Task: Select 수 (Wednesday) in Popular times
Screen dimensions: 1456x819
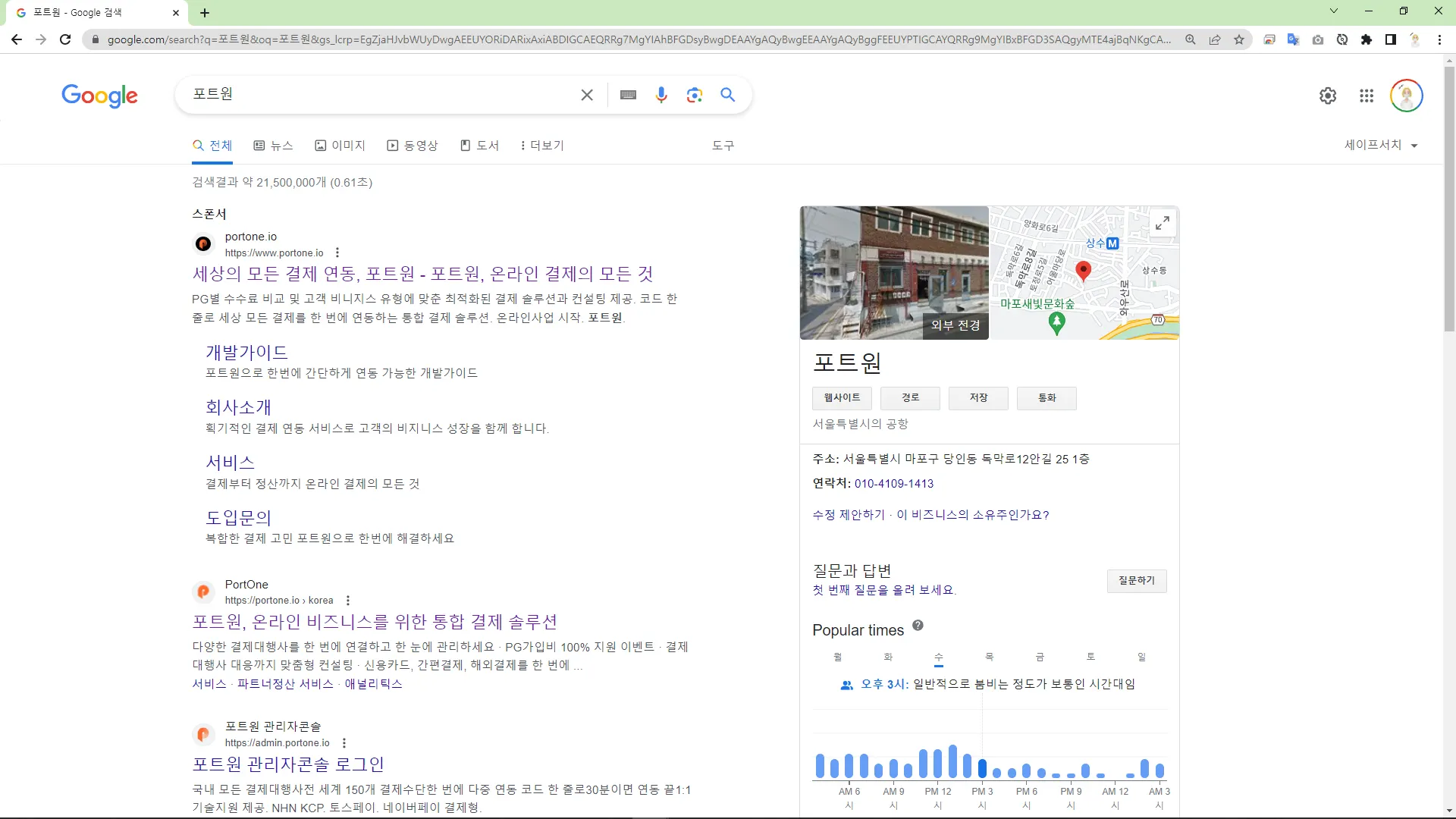Action: [x=939, y=657]
